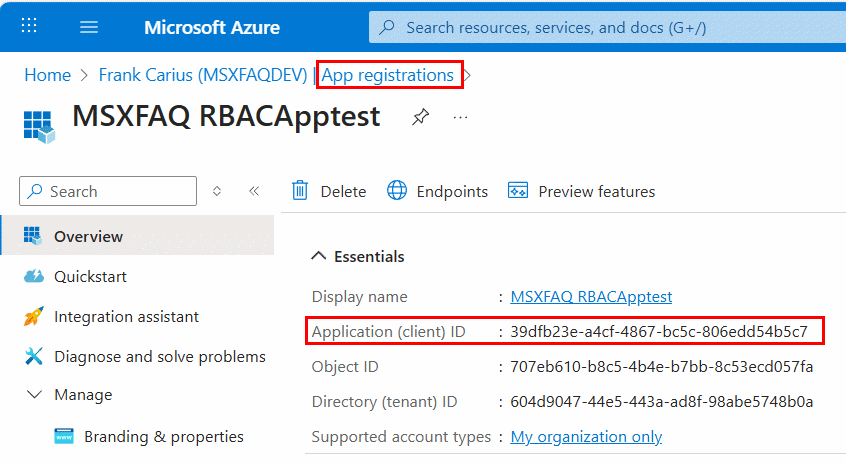Collapse the Essentials section
This screenshot has width=846, height=464.
tap(319, 257)
